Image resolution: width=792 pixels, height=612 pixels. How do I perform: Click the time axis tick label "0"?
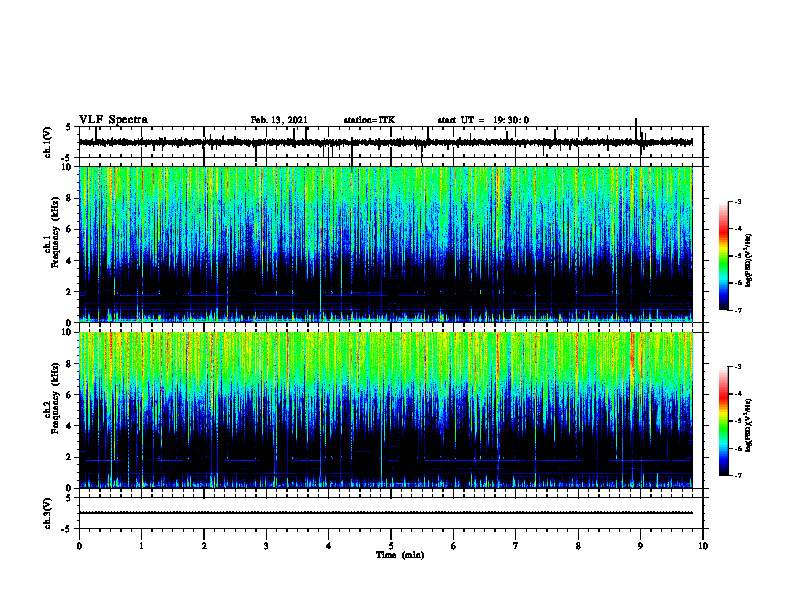[x=79, y=546]
